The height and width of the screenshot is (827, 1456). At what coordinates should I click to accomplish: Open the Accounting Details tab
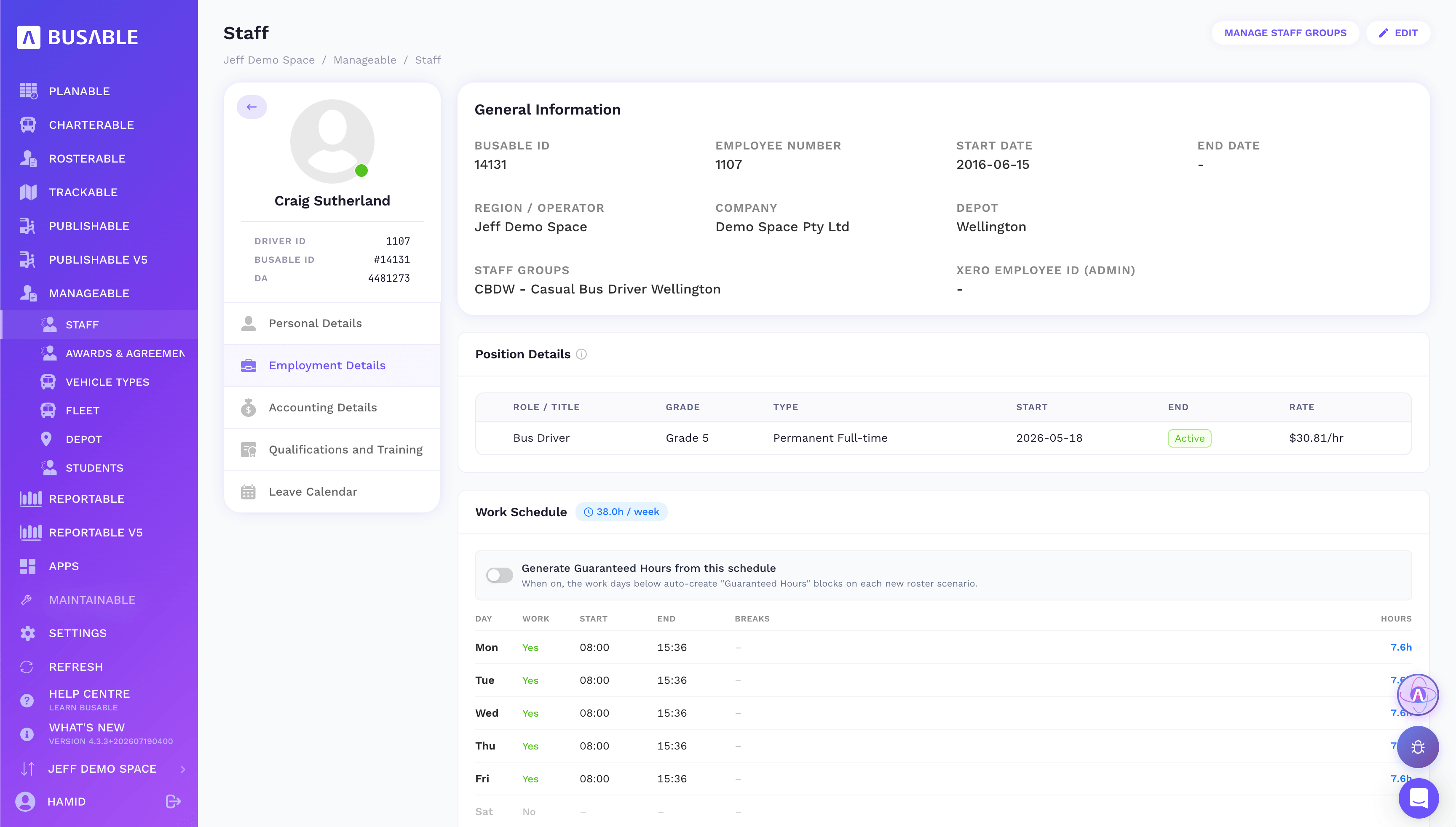click(x=332, y=407)
